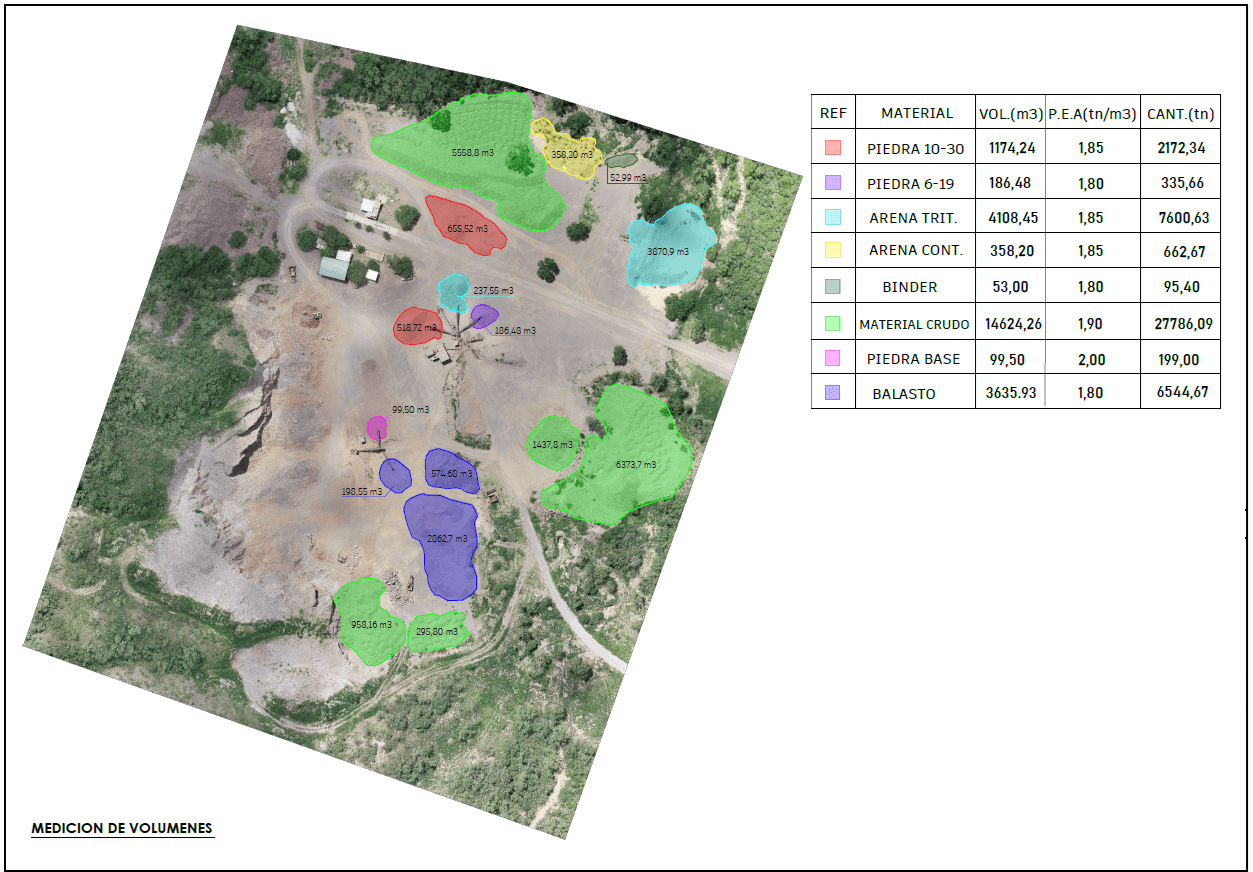
Task: Select the 655,52 m3 red stone pile label
Action: point(468,229)
